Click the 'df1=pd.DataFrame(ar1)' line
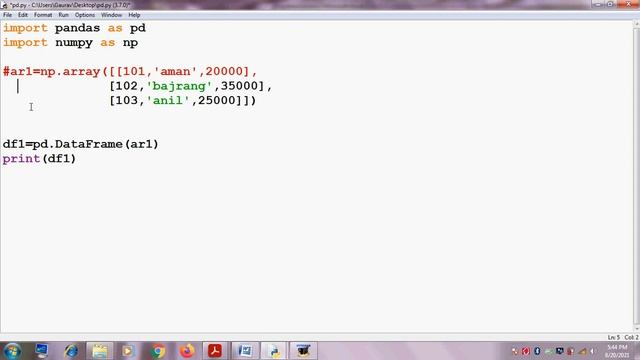 (x=80, y=144)
